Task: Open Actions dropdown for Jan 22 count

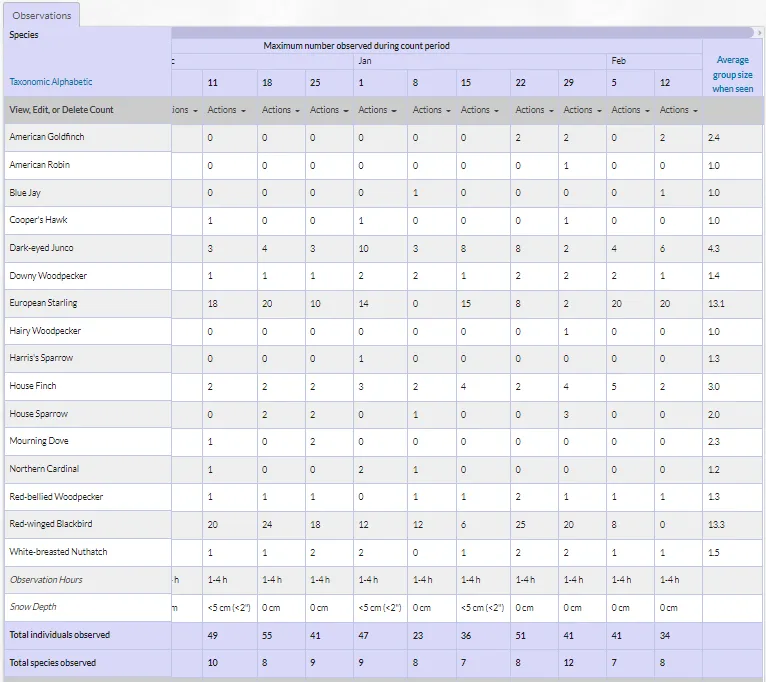Action: (x=534, y=110)
